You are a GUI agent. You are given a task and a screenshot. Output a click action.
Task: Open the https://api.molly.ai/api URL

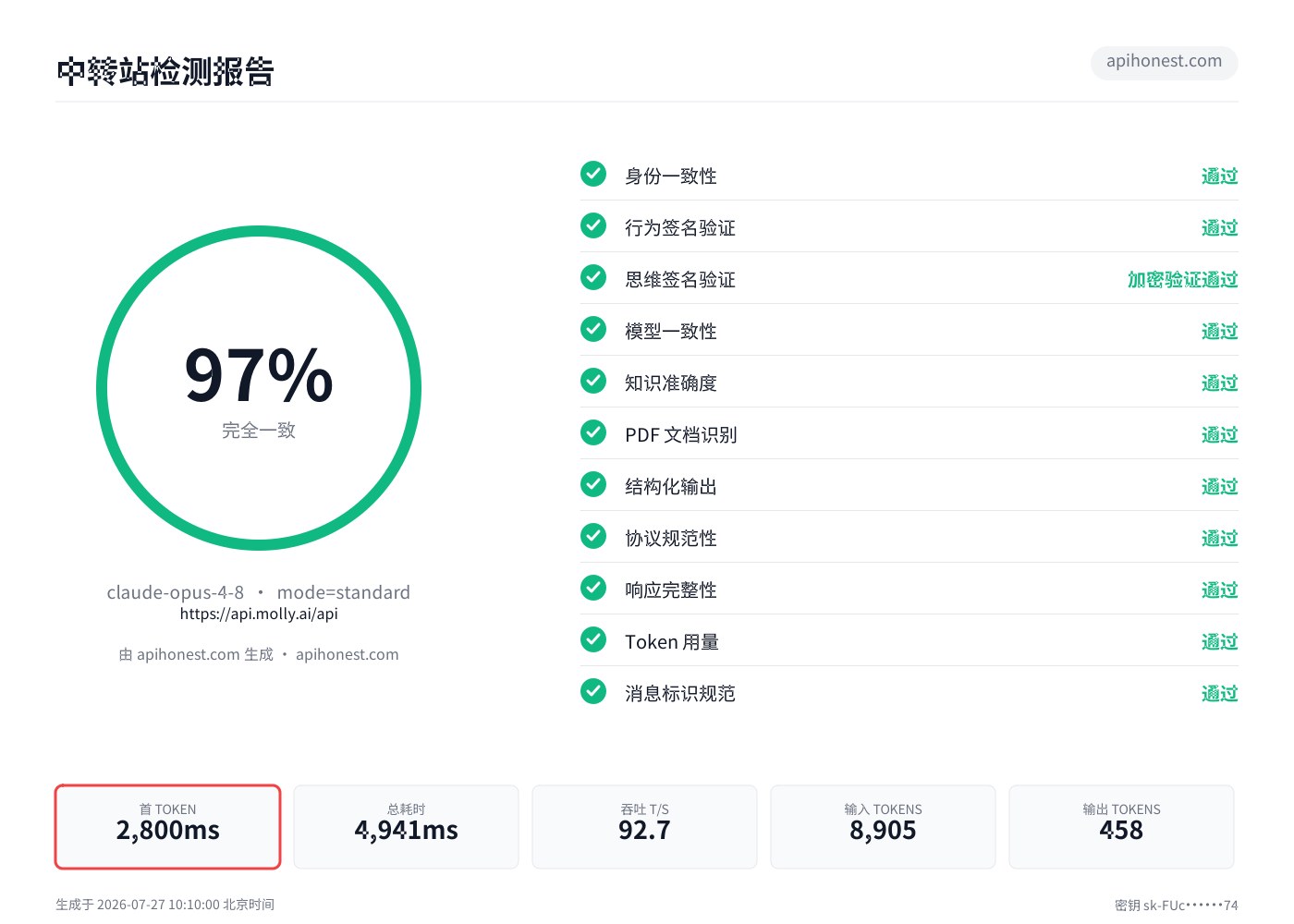coord(259,614)
